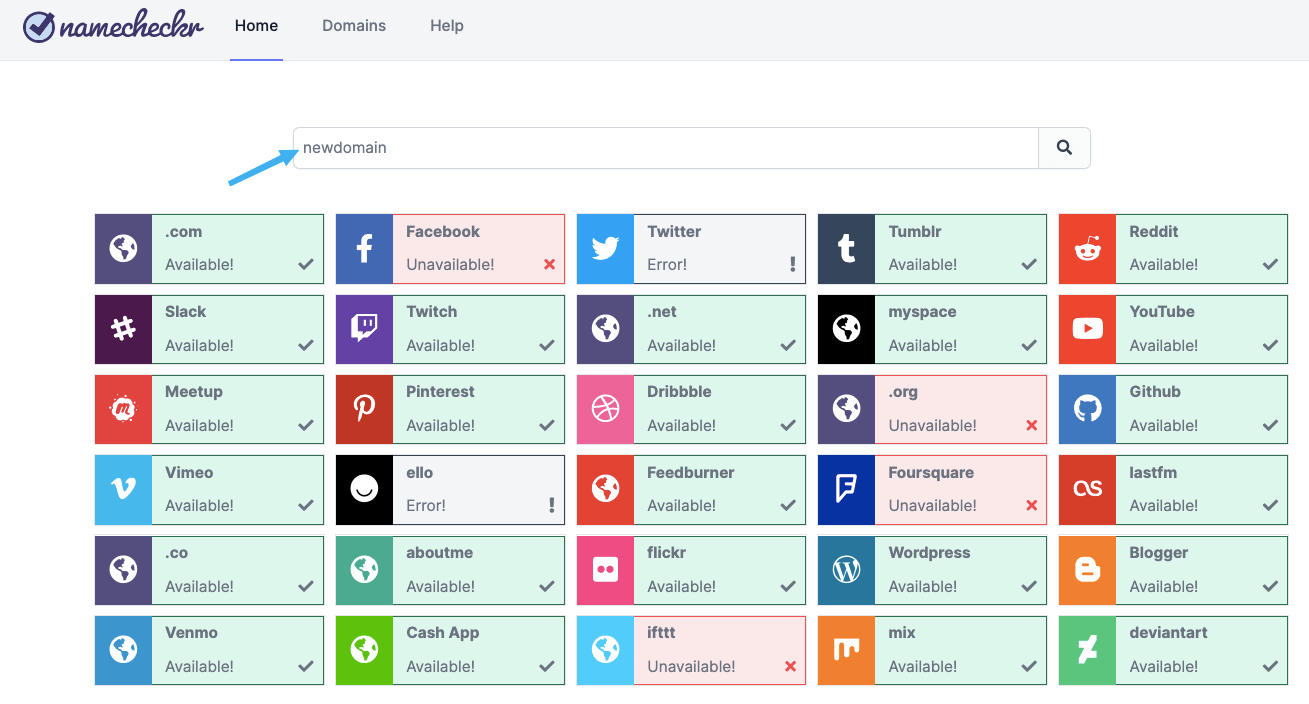This screenshot has width=1309, height=704.
Task: Select the Vimeo icon tile
Action: coord(123,490)
